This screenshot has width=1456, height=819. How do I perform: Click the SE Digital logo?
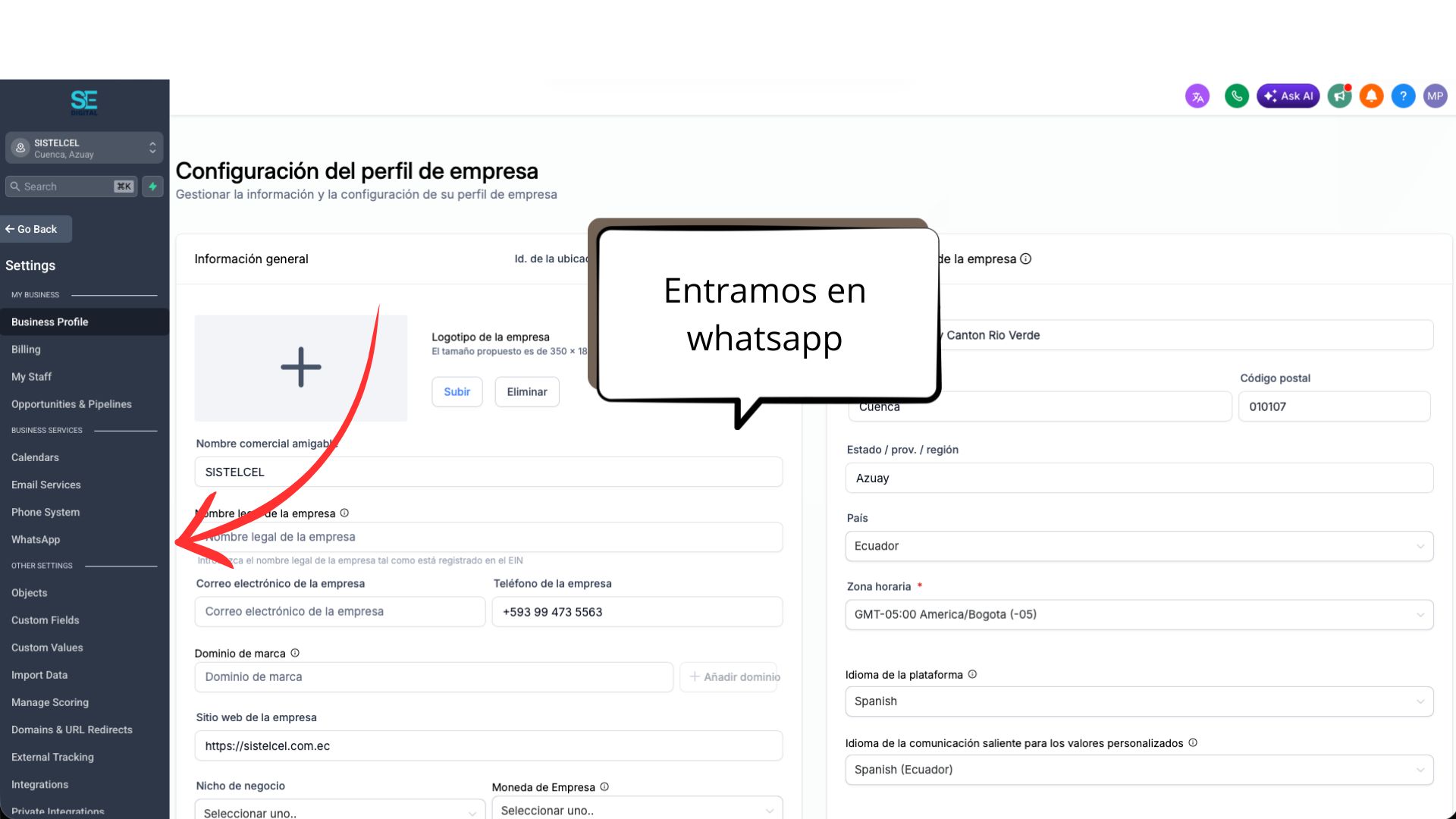[84, 102]
